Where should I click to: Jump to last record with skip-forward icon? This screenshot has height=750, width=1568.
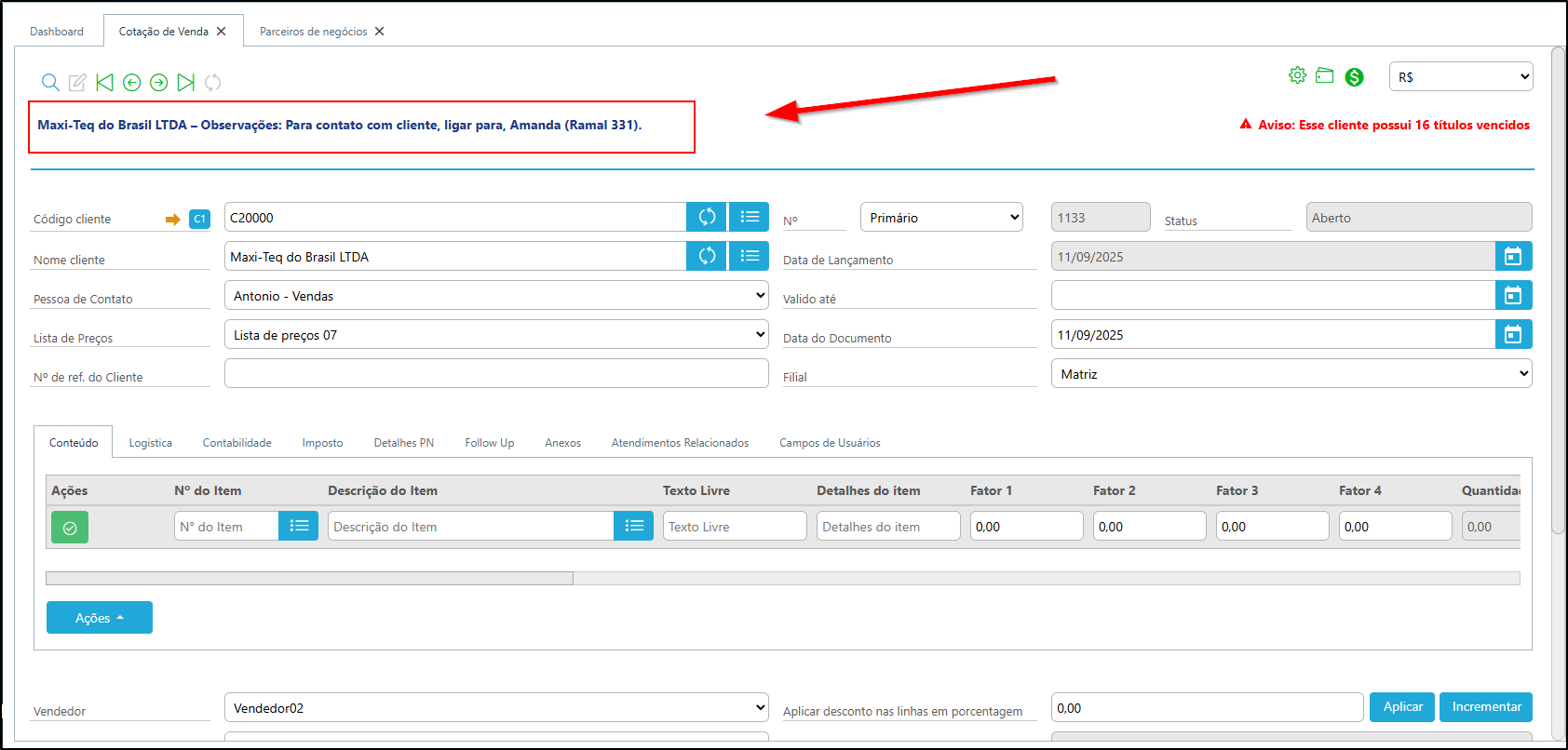point(186,83)
